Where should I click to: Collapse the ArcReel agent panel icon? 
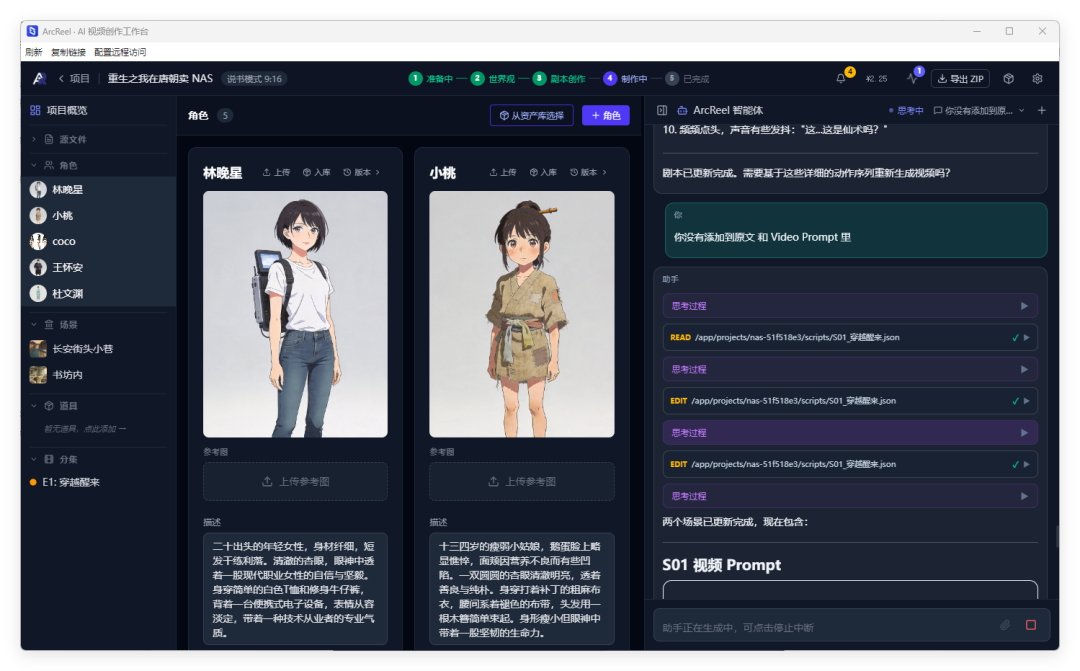click(662, 110)
